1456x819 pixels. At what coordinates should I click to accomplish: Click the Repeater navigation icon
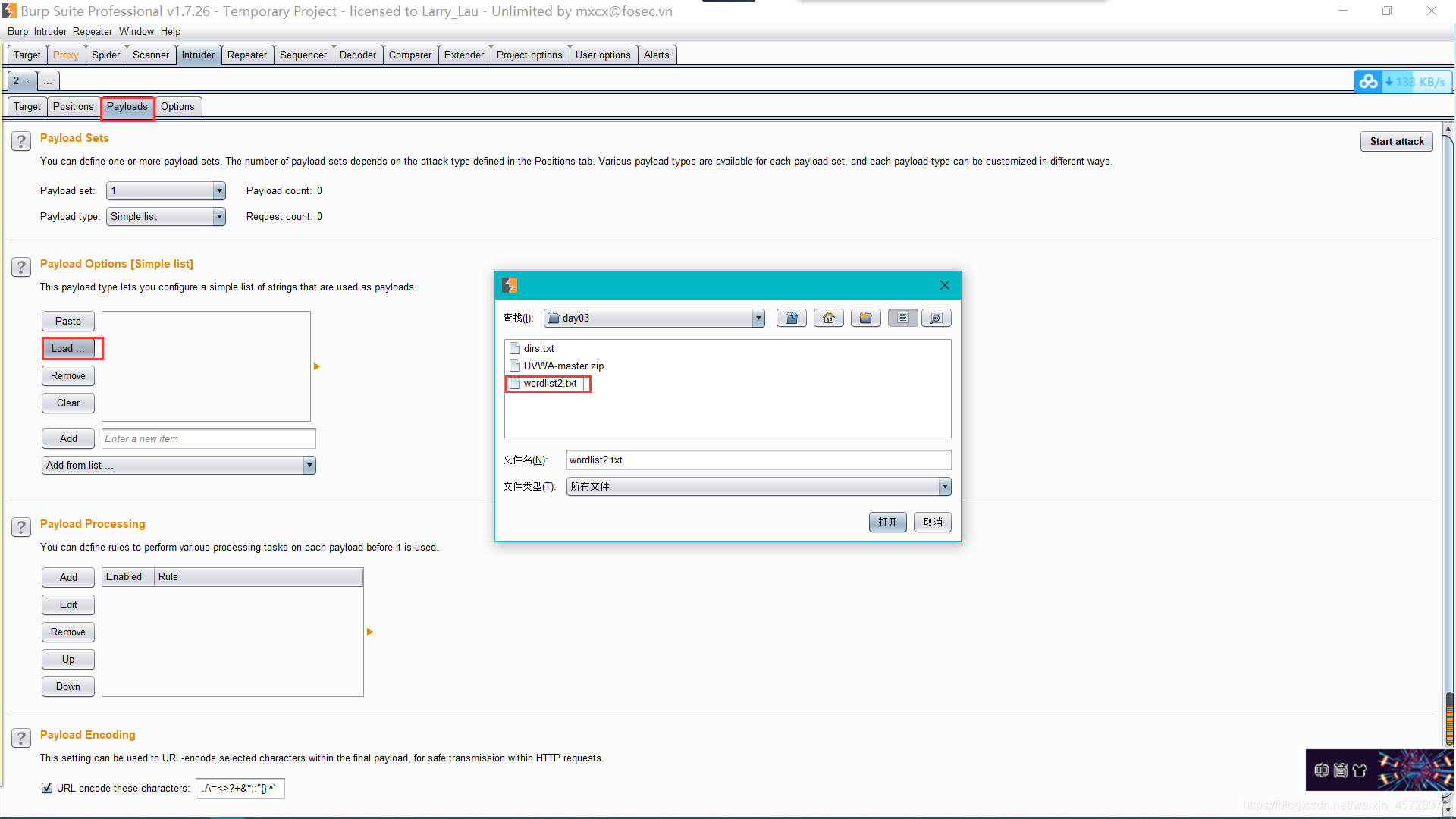click(x=246, y=54)
